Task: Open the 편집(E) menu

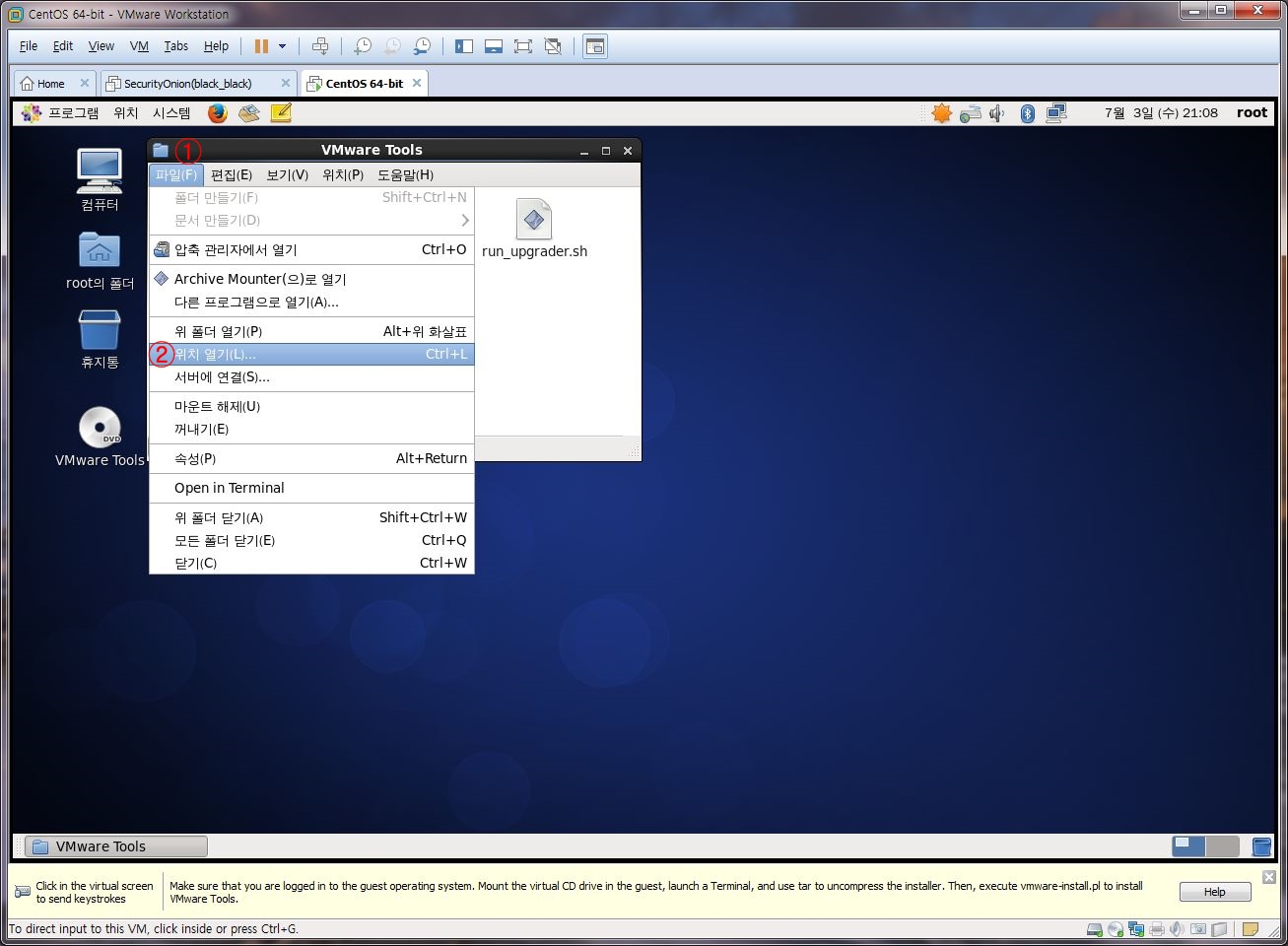Action: (232, 175)
